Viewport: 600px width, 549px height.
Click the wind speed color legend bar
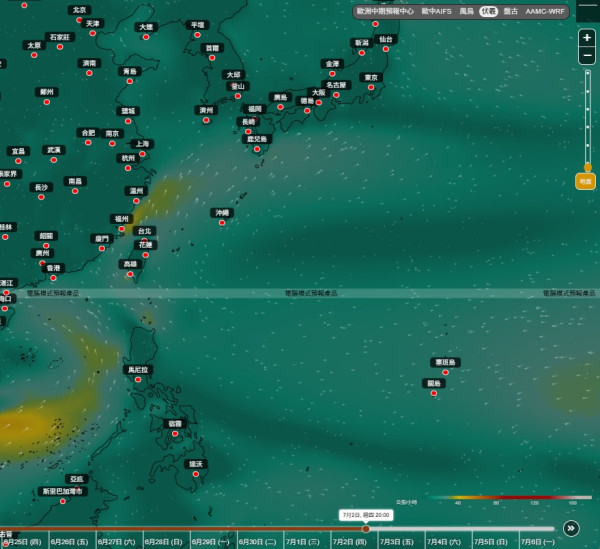(x=510, y=497)
